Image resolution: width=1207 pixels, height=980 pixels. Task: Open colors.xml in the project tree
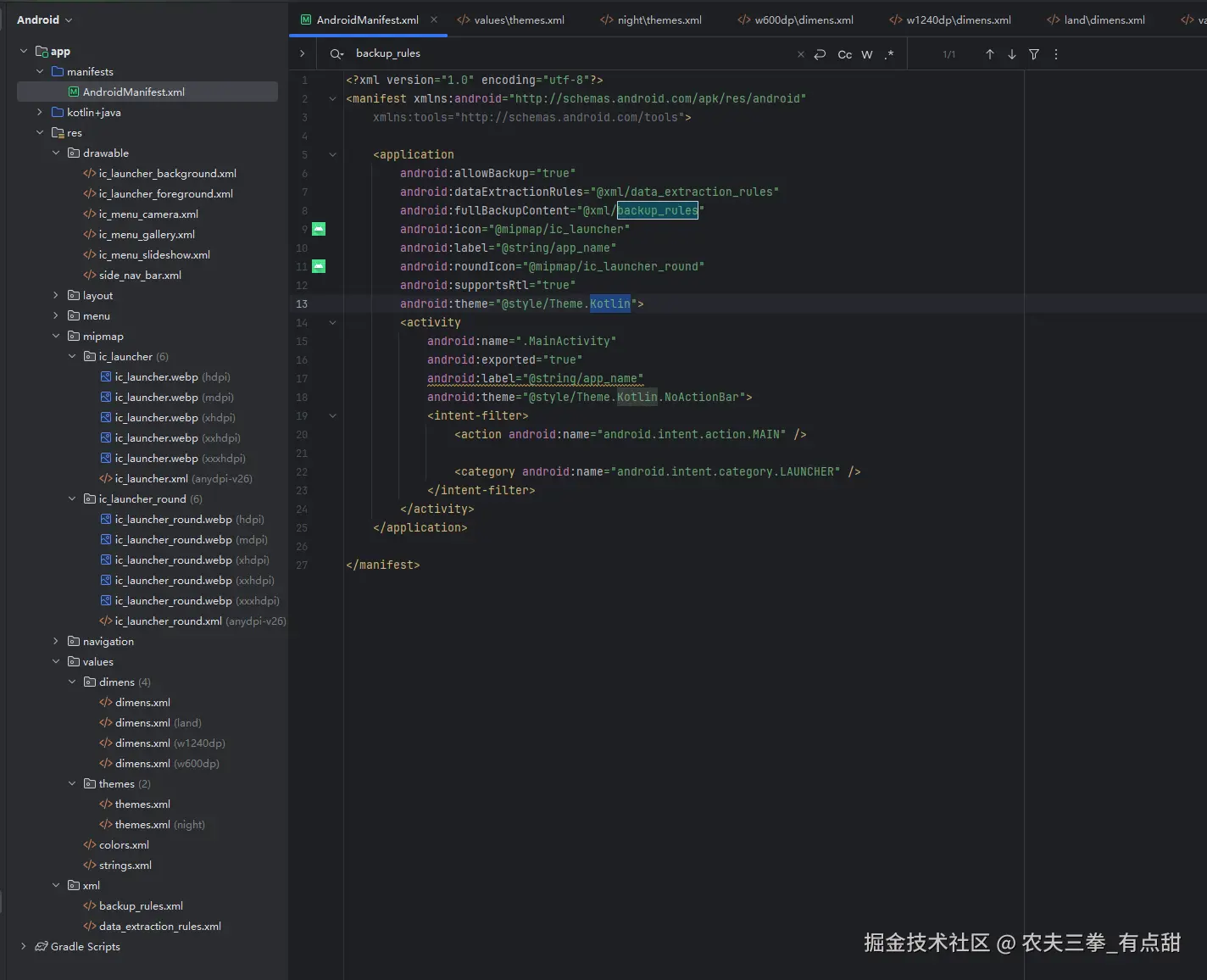[124, 844]
